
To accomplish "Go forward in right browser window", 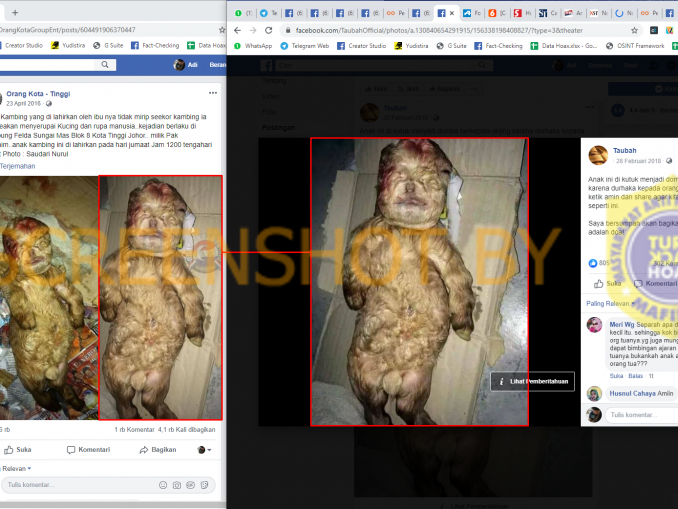I will click(x=253, y=30).
